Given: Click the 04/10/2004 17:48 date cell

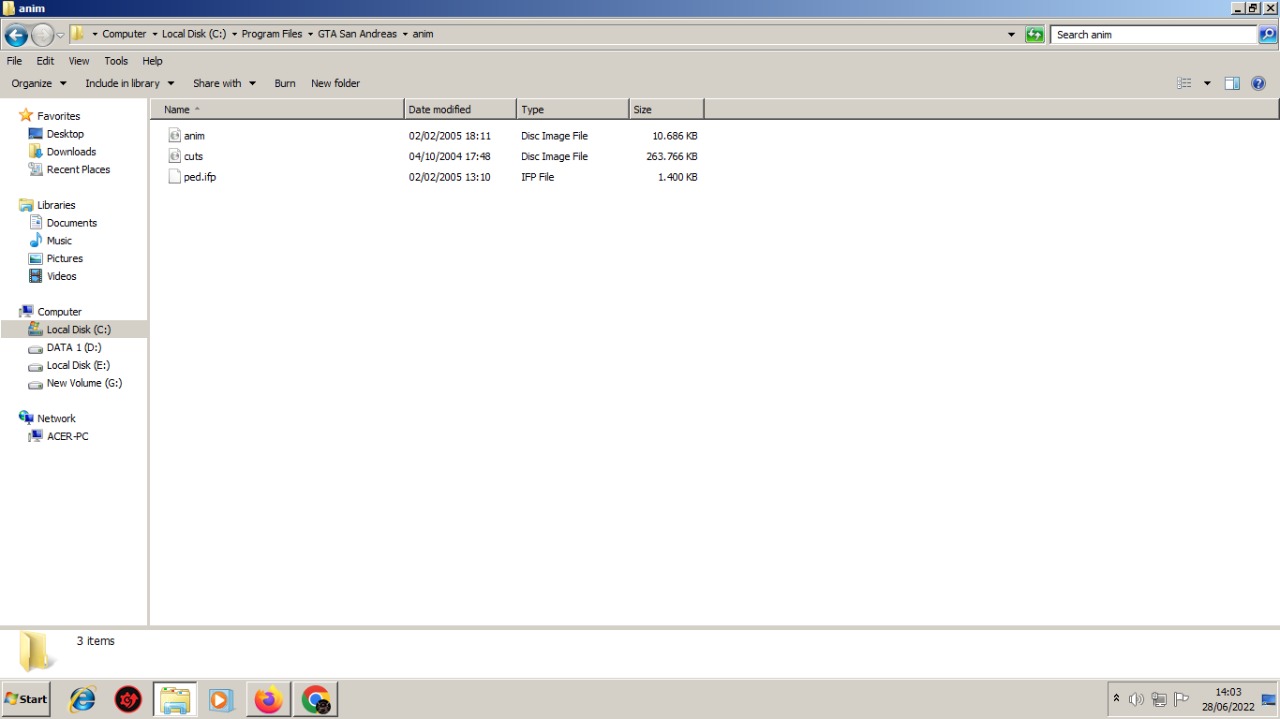Looking at the screenshot, I should [x=449, y=157].
